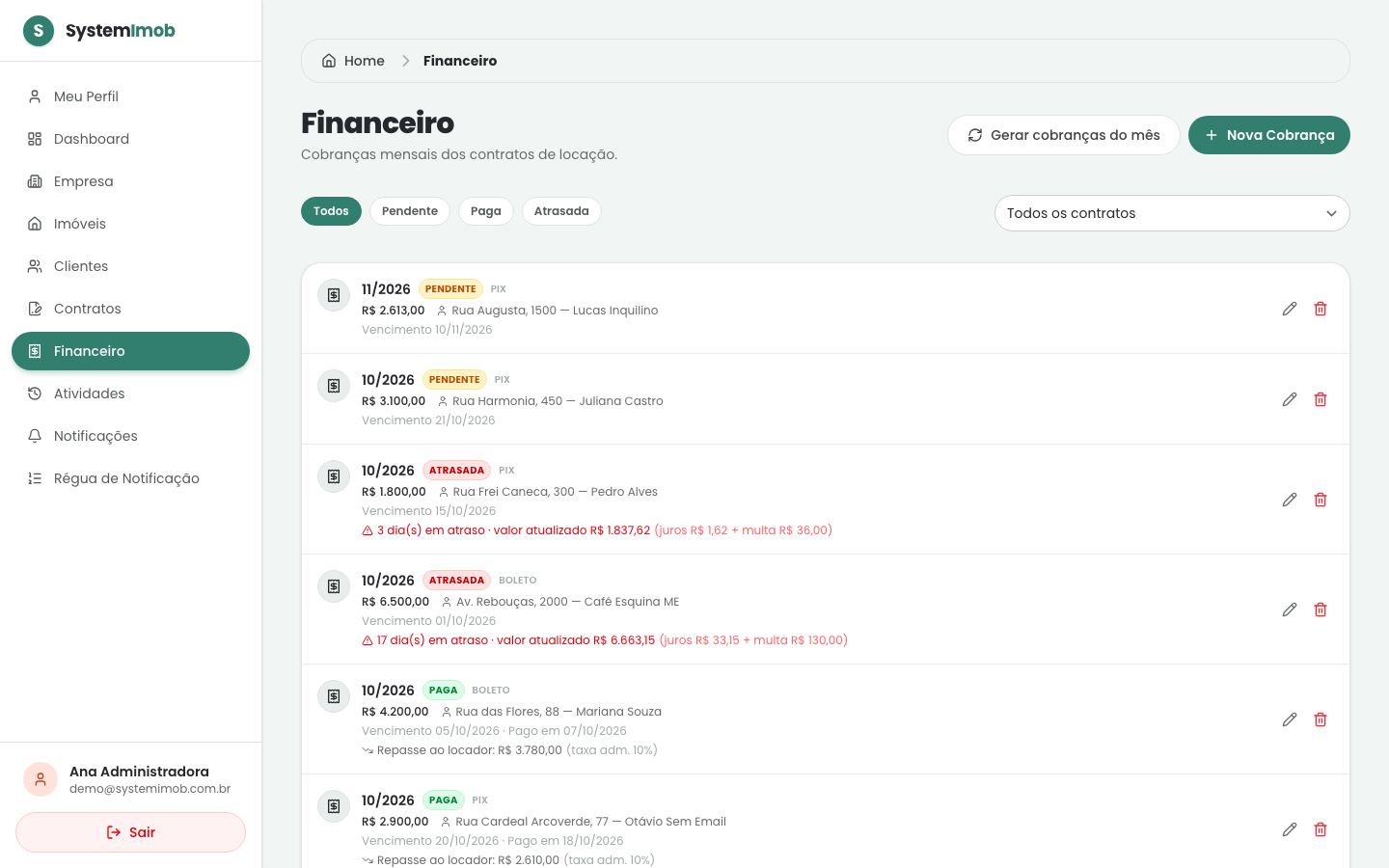The width and height of the screenshot is (1389, 868).
Task: Edit Juliana Castro charge with pencil icon
Action: (1290, 399)
